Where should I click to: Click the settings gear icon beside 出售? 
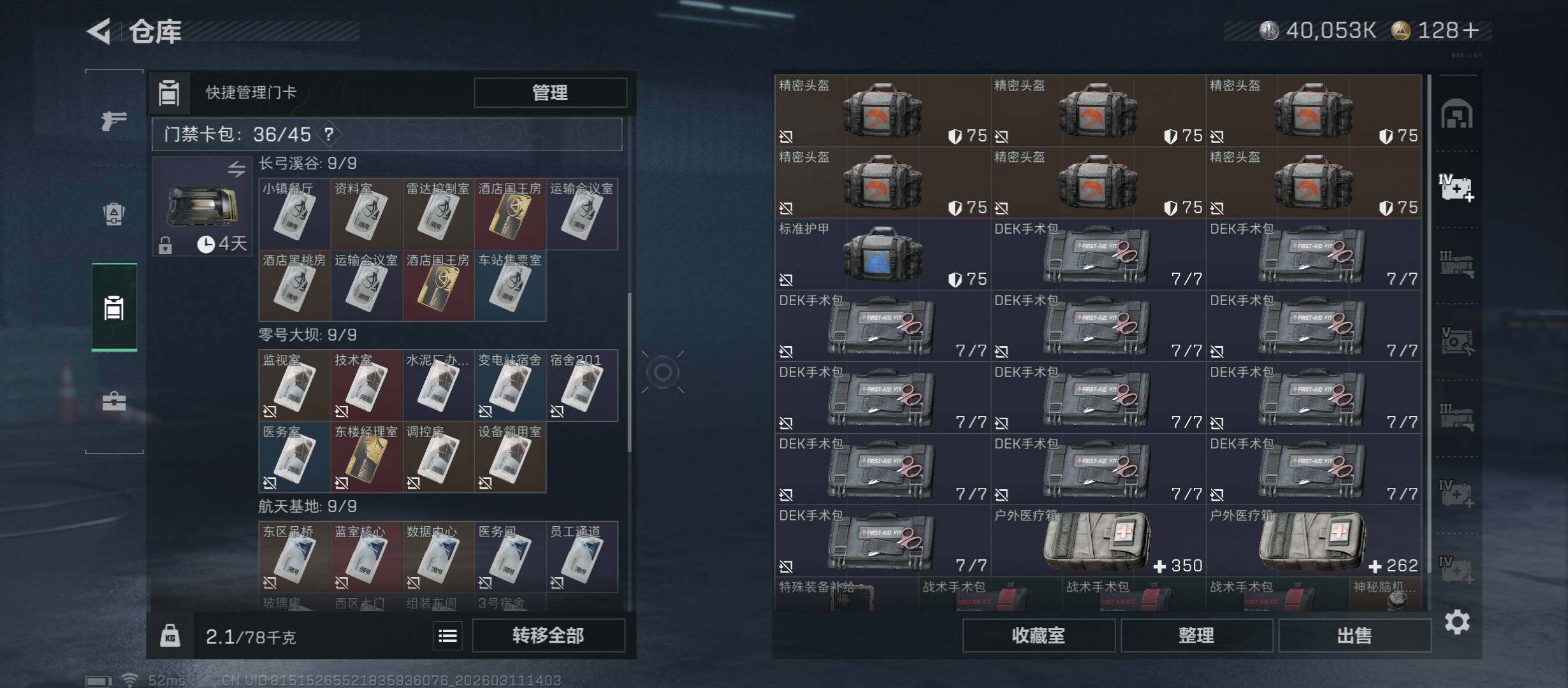pyautogui.click(x=1457, y=622)
